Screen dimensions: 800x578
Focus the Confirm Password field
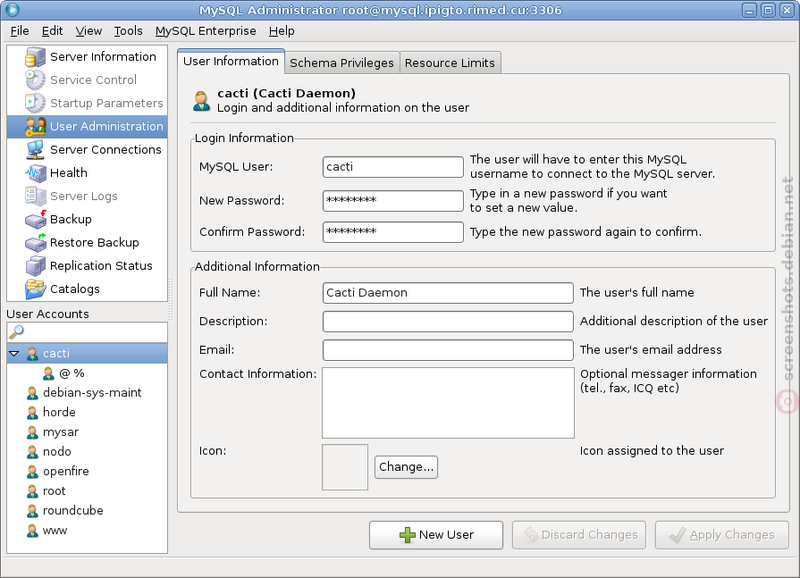(393, 232)
